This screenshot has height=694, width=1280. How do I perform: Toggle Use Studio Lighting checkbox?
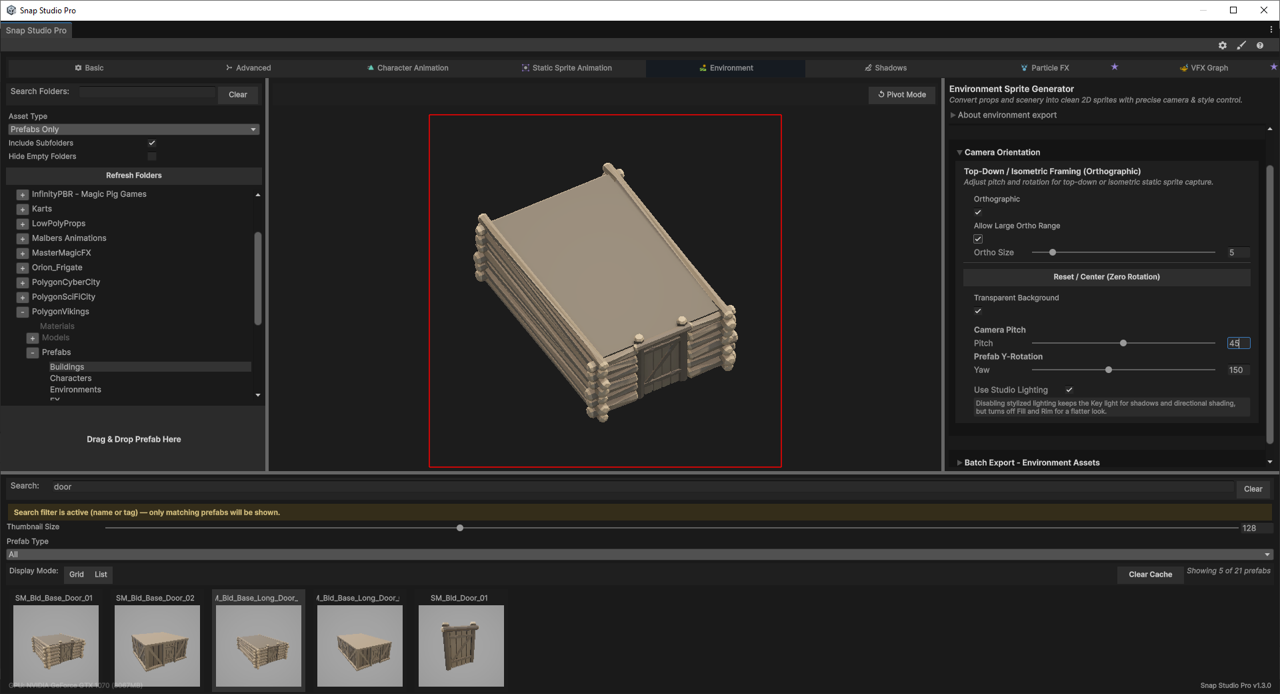point(1069,390)
